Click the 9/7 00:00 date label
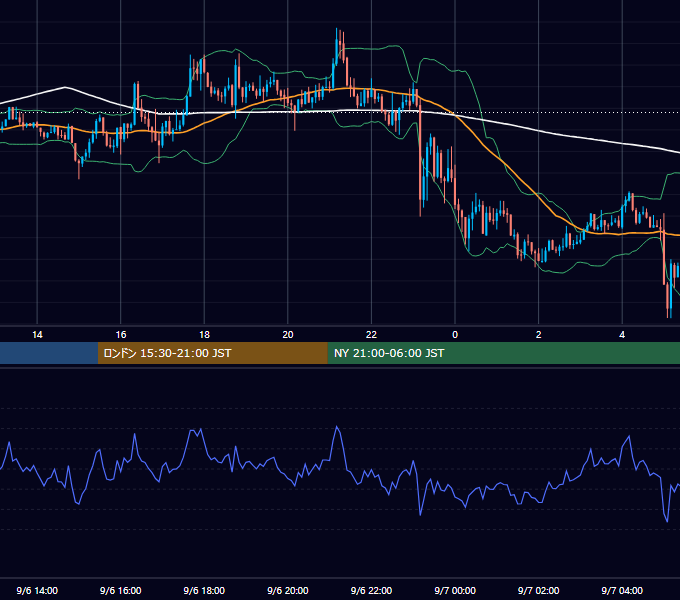Viewport: 680px width, 600px height. [455, 590]
